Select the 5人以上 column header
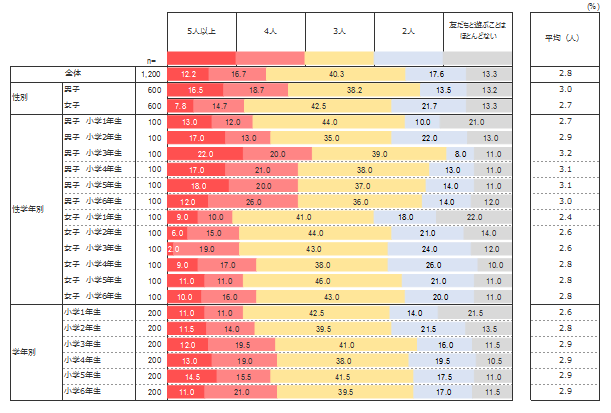 pyautogui.click(x=202, y=31)
